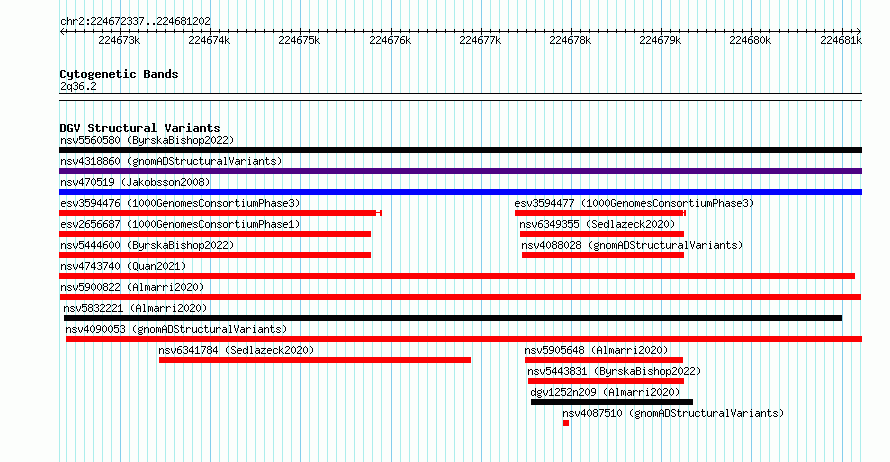This screenshot has width=890, height=462.
Task: Click the 224673k ruler tick label
Action: (x=119, y=40)
